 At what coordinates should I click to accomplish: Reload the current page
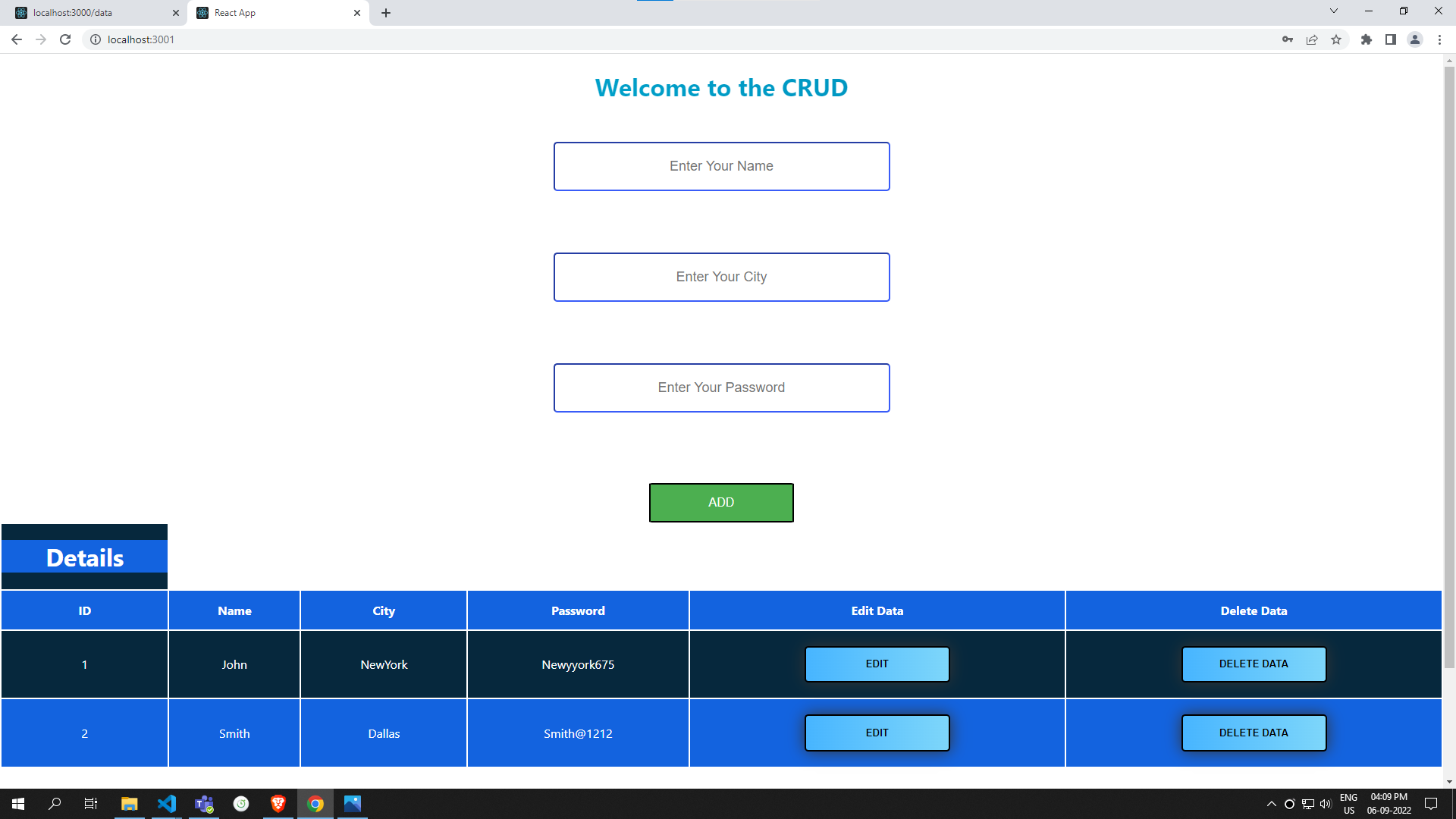[x=65, y=39]
